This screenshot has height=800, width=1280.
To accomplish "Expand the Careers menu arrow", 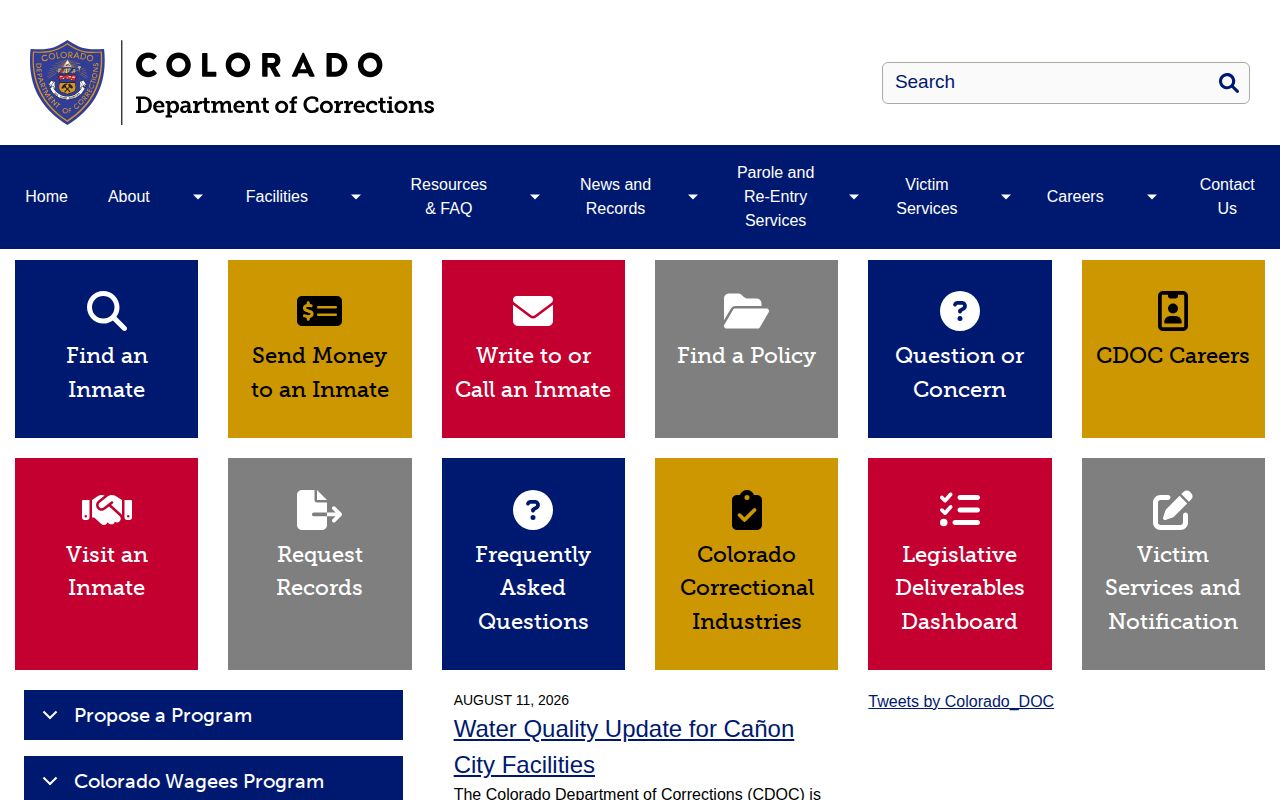I will 1152,197.
